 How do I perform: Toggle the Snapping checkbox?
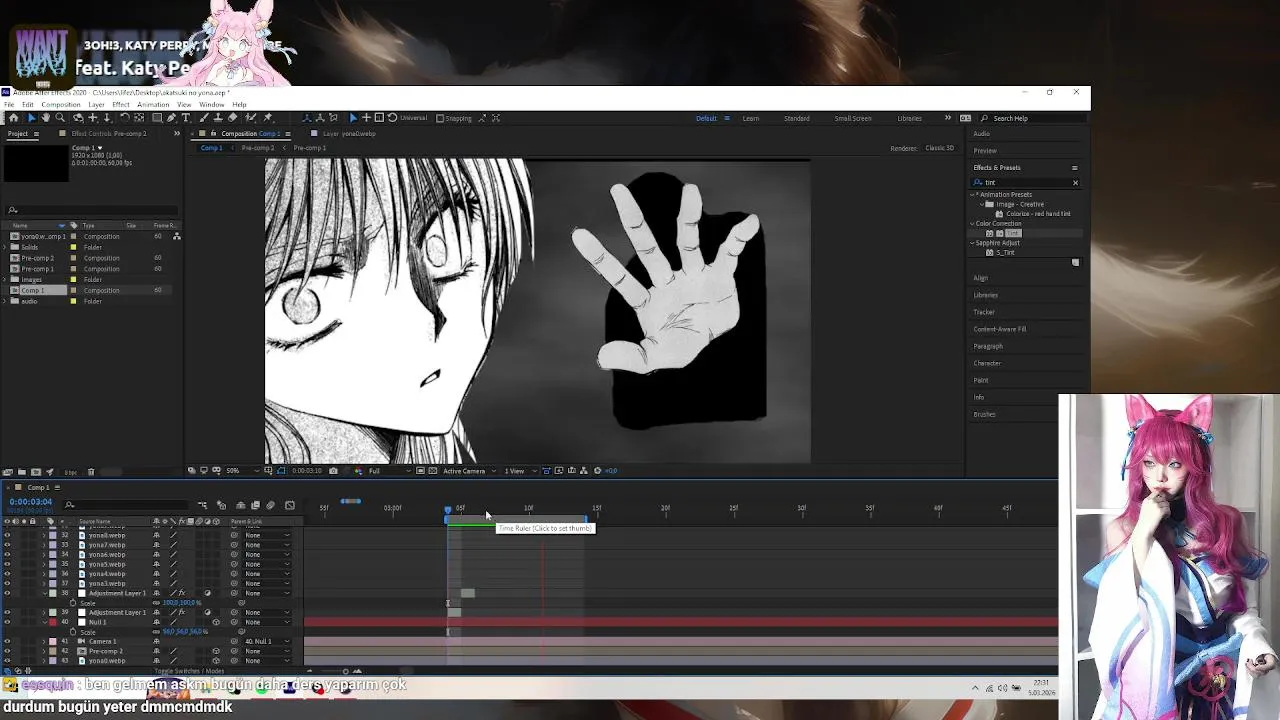440,118
